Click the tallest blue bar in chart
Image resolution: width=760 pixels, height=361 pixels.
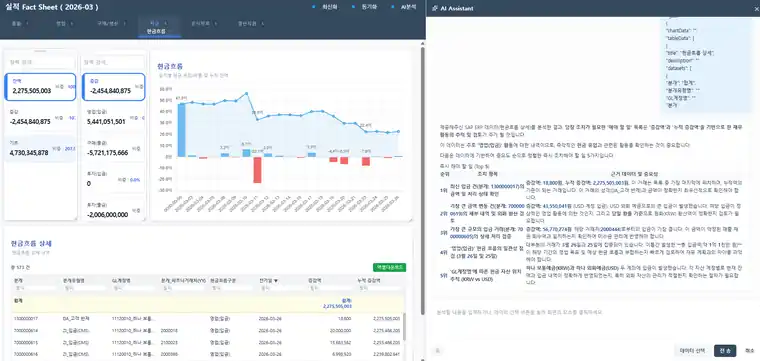click(181, 130)
